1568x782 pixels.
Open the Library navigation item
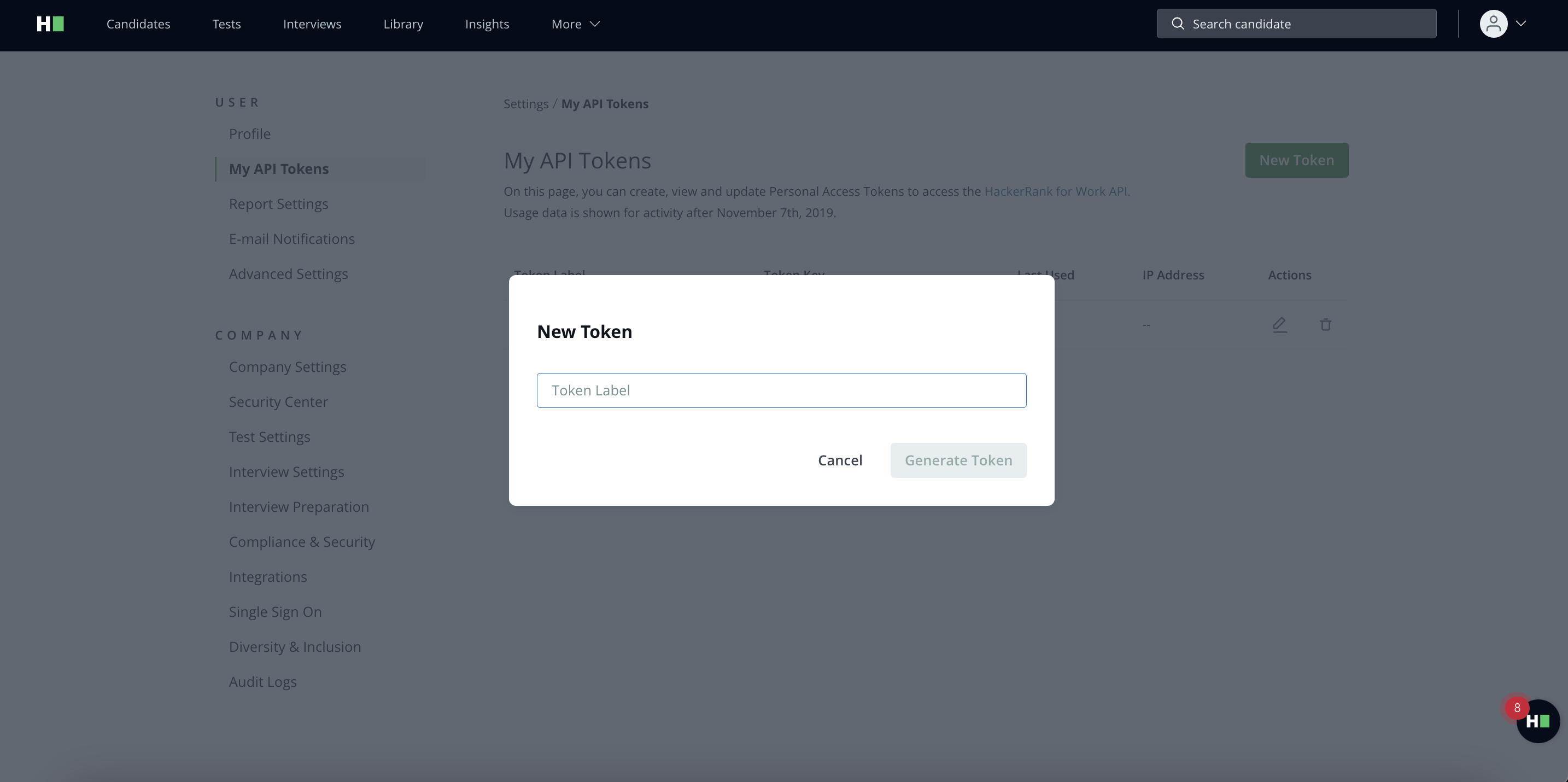pyautogui.click(x=403, y=24)
